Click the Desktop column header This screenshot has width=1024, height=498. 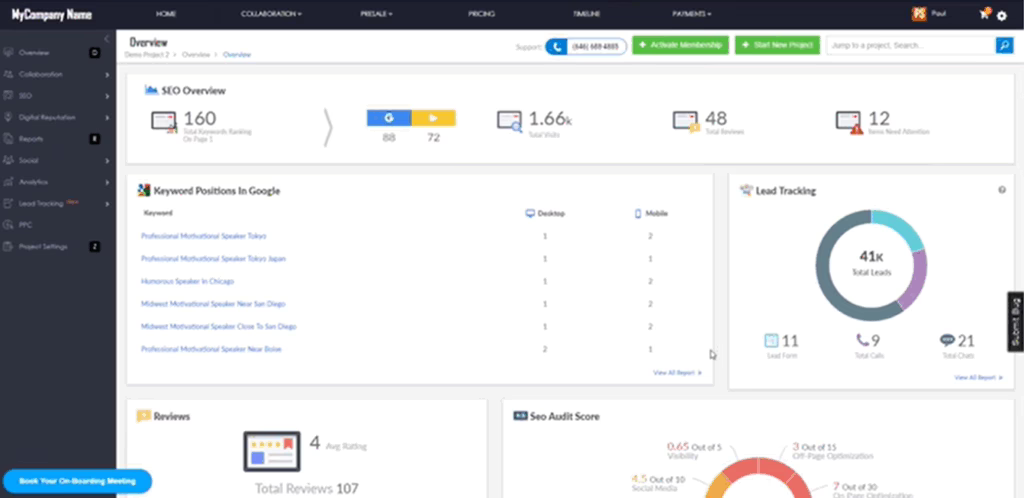tap(545, 213)
